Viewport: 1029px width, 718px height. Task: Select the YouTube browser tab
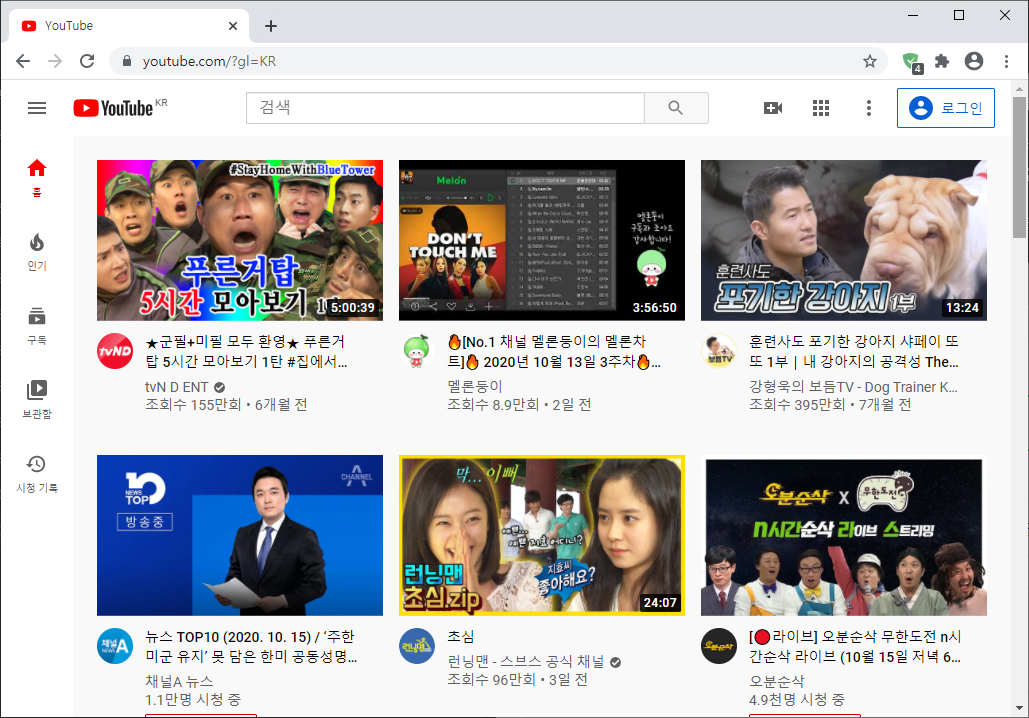coord(129,26)
